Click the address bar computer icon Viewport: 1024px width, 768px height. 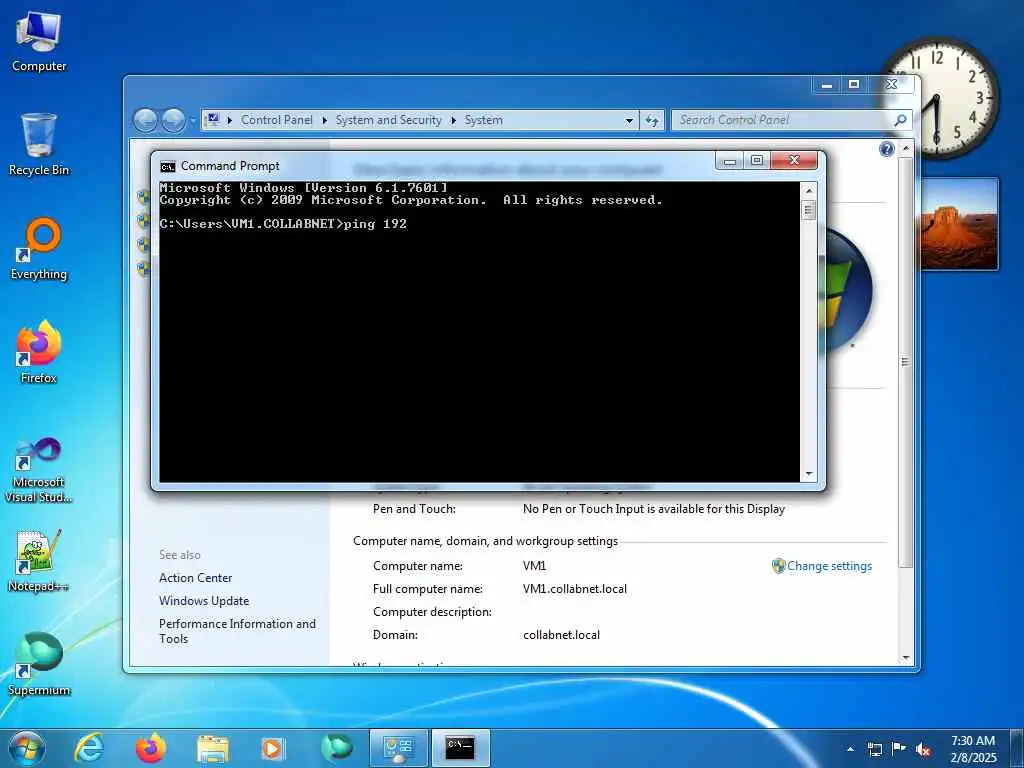(x=212, y=120)
